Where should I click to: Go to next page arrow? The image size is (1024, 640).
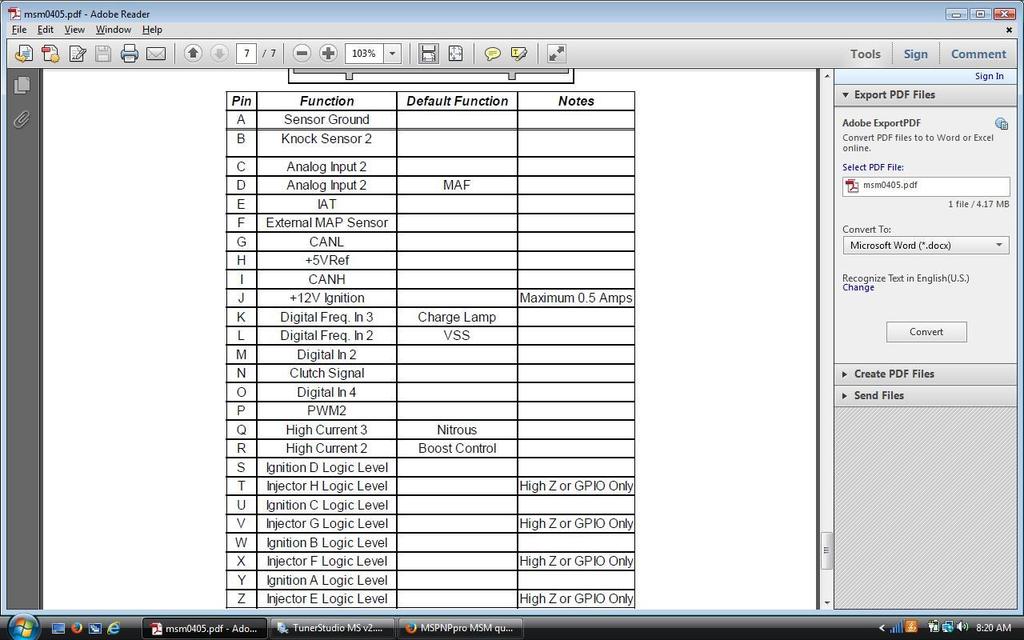coord(219,53)
